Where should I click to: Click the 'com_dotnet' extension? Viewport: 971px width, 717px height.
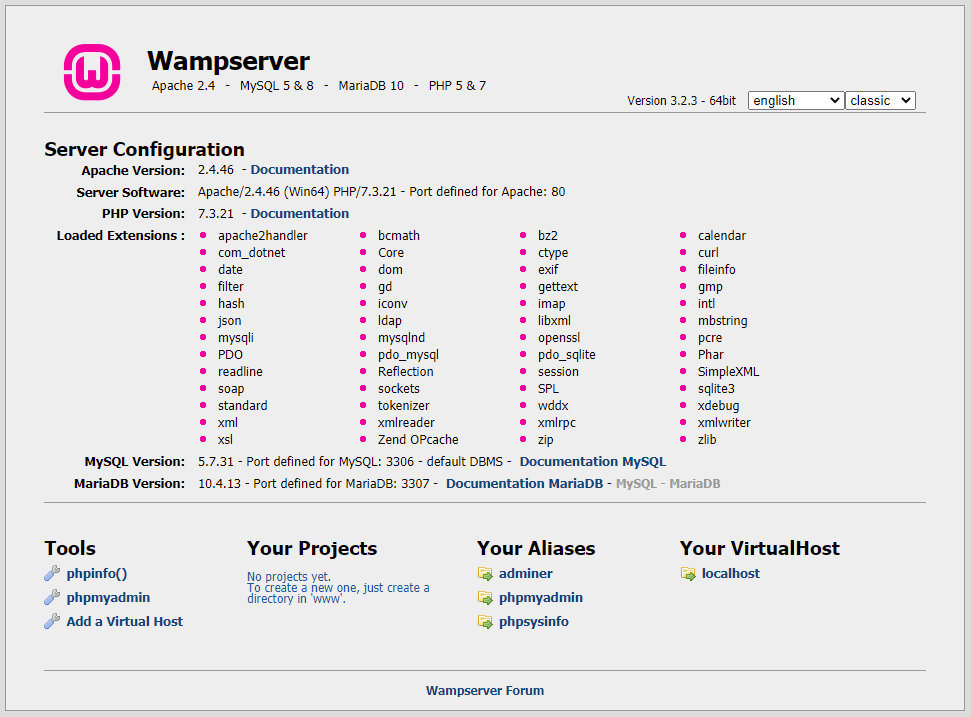251,253
